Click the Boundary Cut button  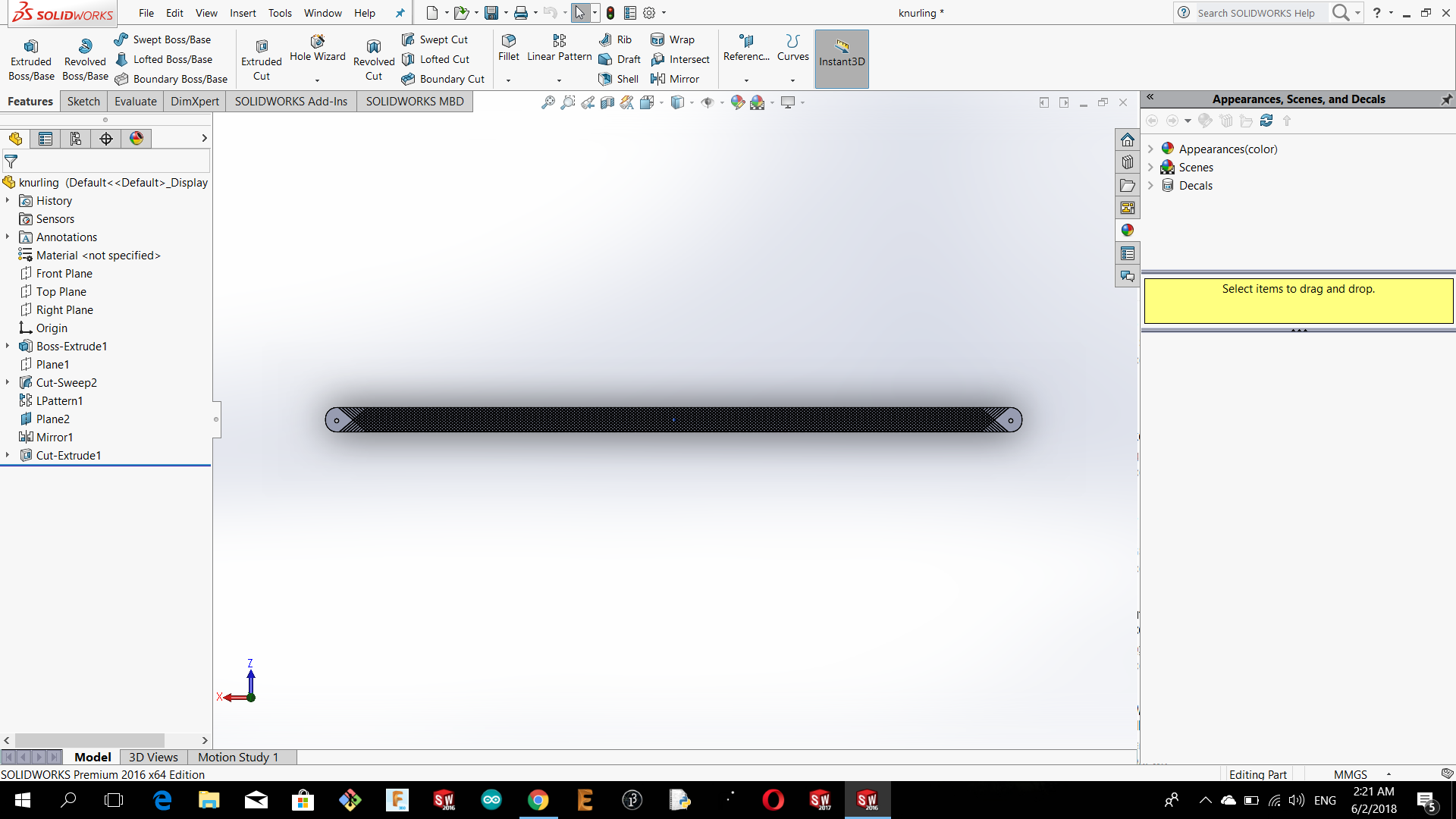pyautogui.click(x=443, y=79)
